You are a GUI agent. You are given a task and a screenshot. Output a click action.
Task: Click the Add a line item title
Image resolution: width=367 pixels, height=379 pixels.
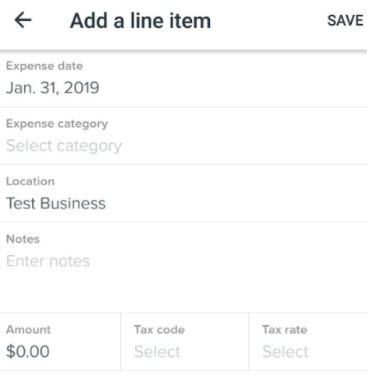pos(140,21)
